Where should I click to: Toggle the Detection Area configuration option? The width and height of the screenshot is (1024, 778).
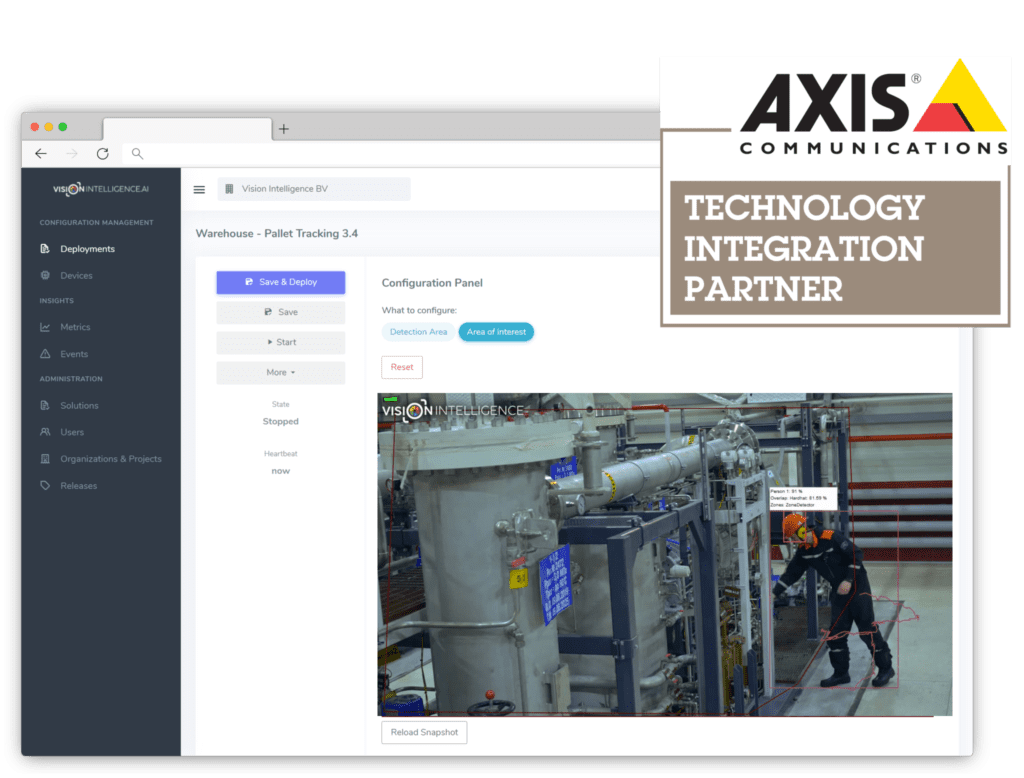click(418, 331)
